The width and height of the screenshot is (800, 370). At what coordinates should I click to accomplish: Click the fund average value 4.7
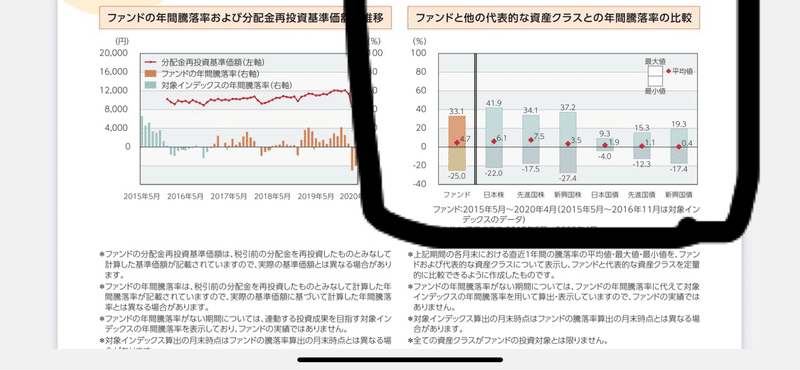click(465, 139)
